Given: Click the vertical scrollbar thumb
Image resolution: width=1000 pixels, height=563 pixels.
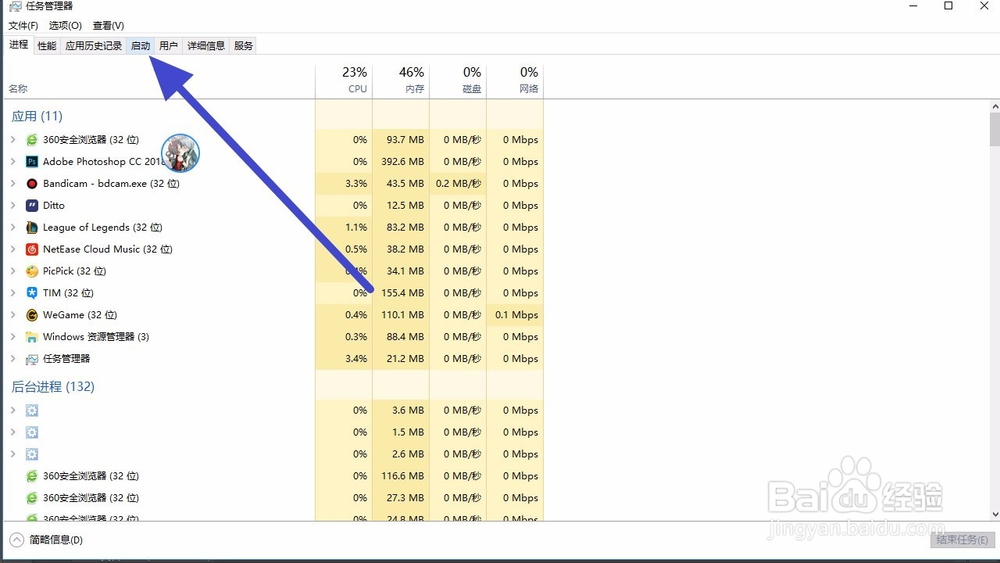Looking at the screenshot, I should [995, 129].
